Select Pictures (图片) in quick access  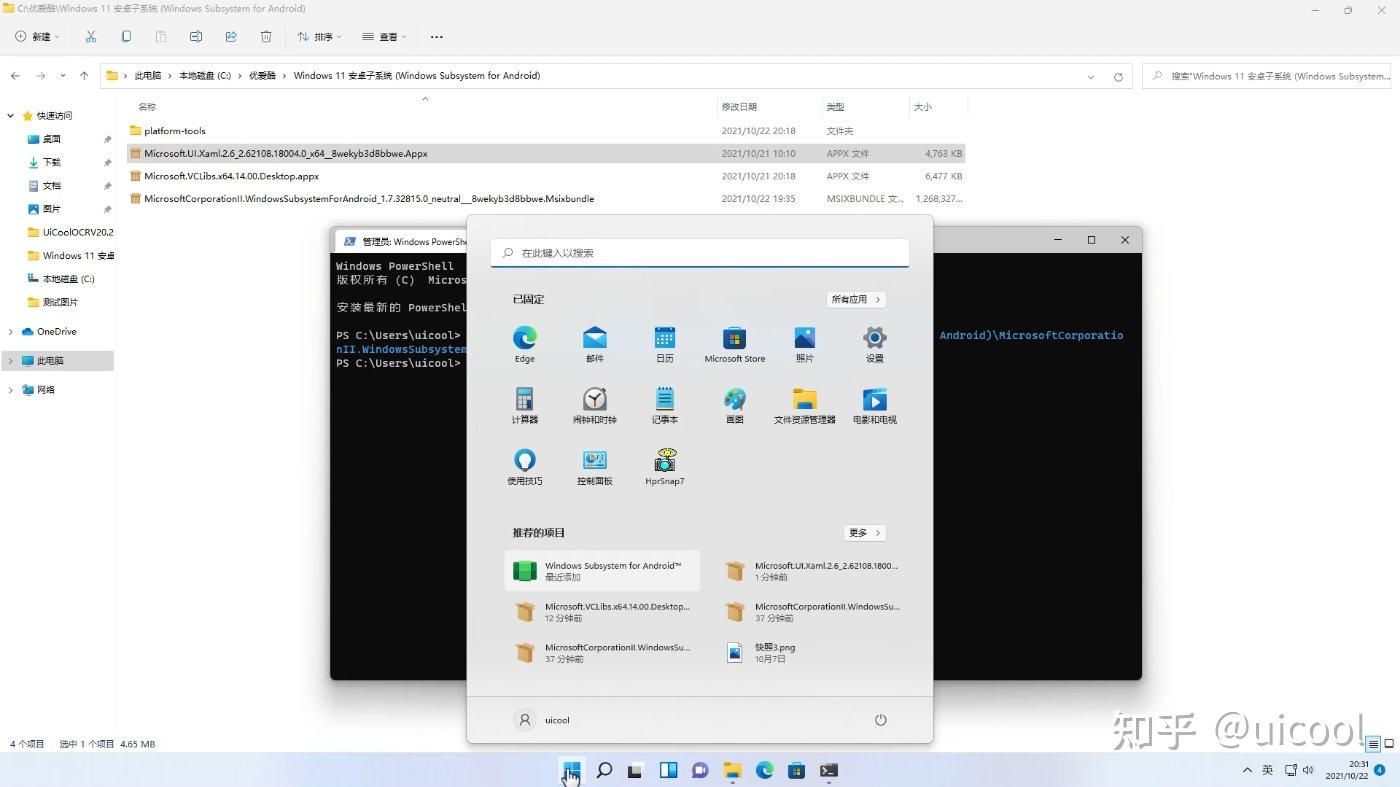tap(52, 209)
